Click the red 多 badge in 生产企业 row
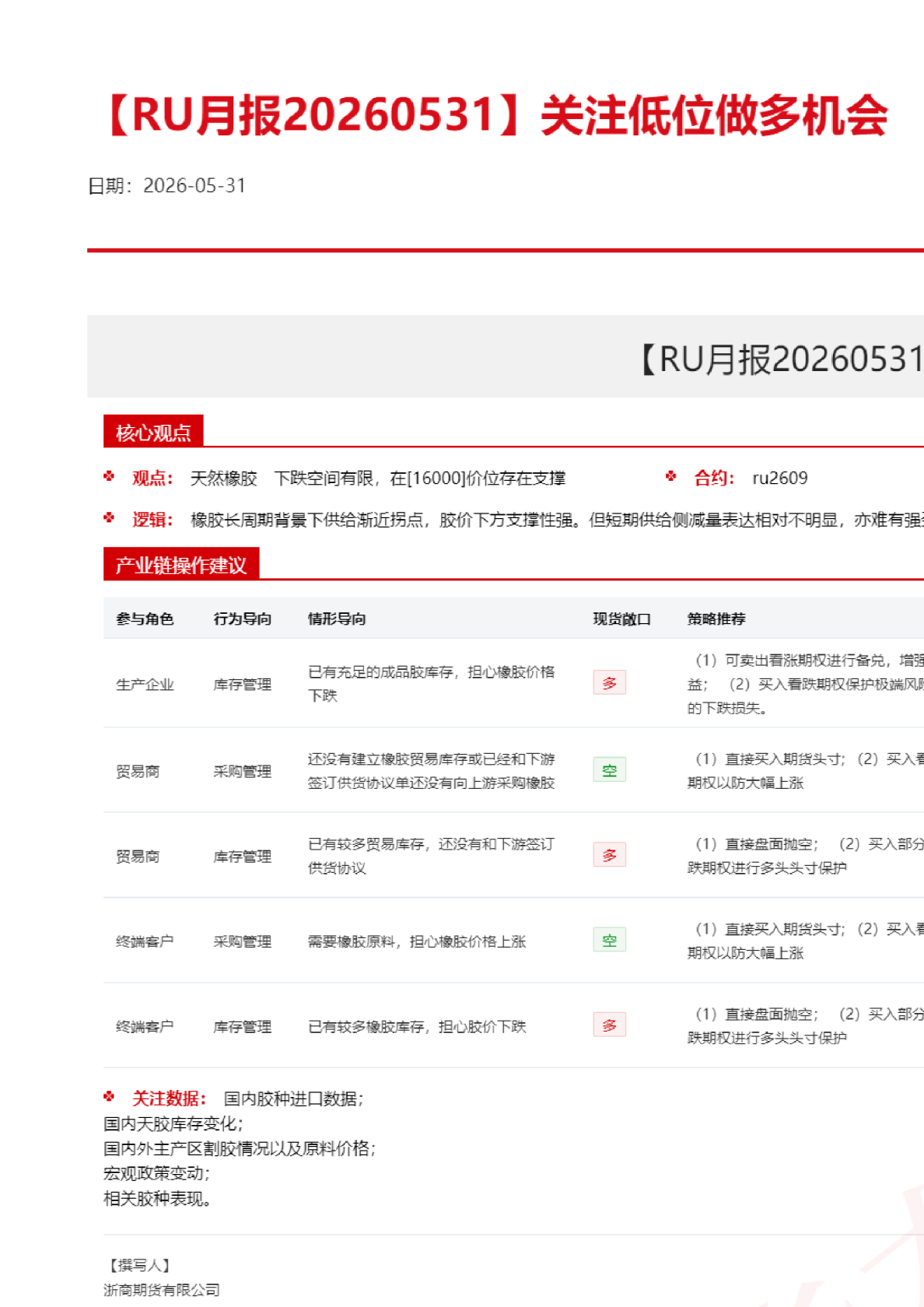 pos(609,682)
